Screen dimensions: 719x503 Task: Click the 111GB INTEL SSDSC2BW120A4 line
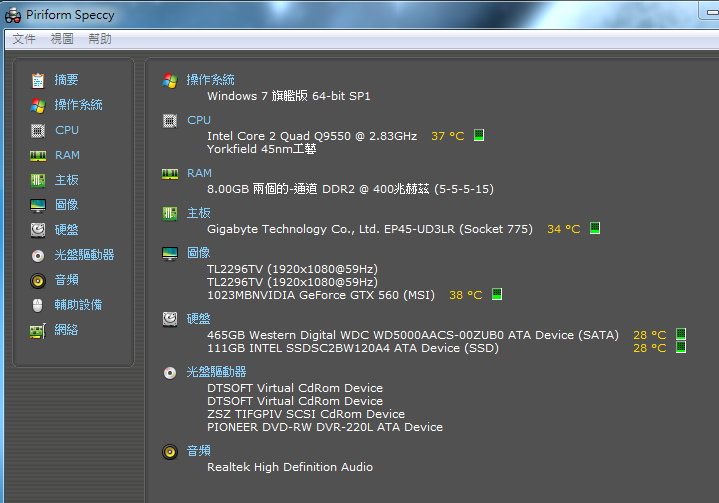click(x=353, y=348)
